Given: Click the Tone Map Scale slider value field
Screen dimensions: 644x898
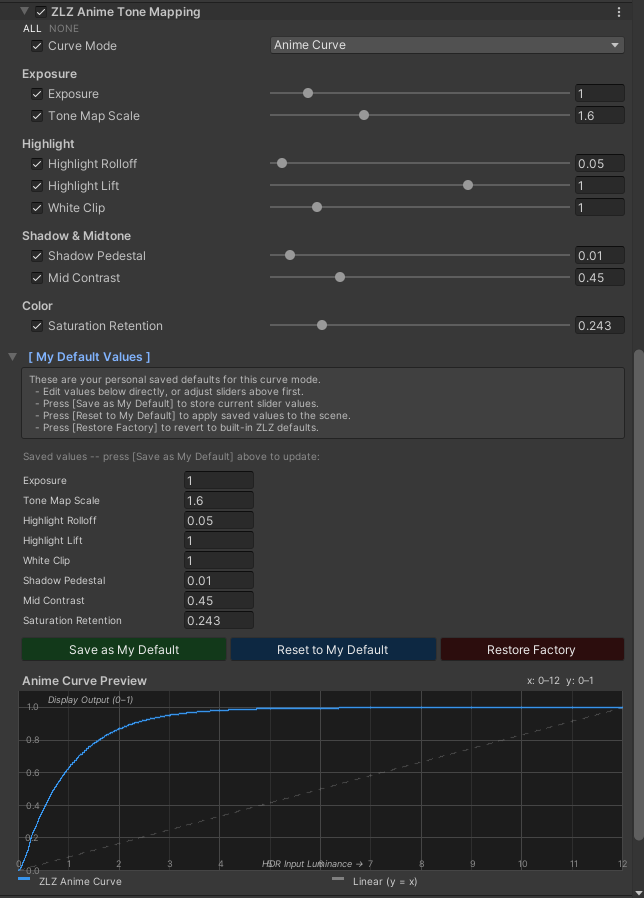Looking at the screenshot, I should click(600, 116).
